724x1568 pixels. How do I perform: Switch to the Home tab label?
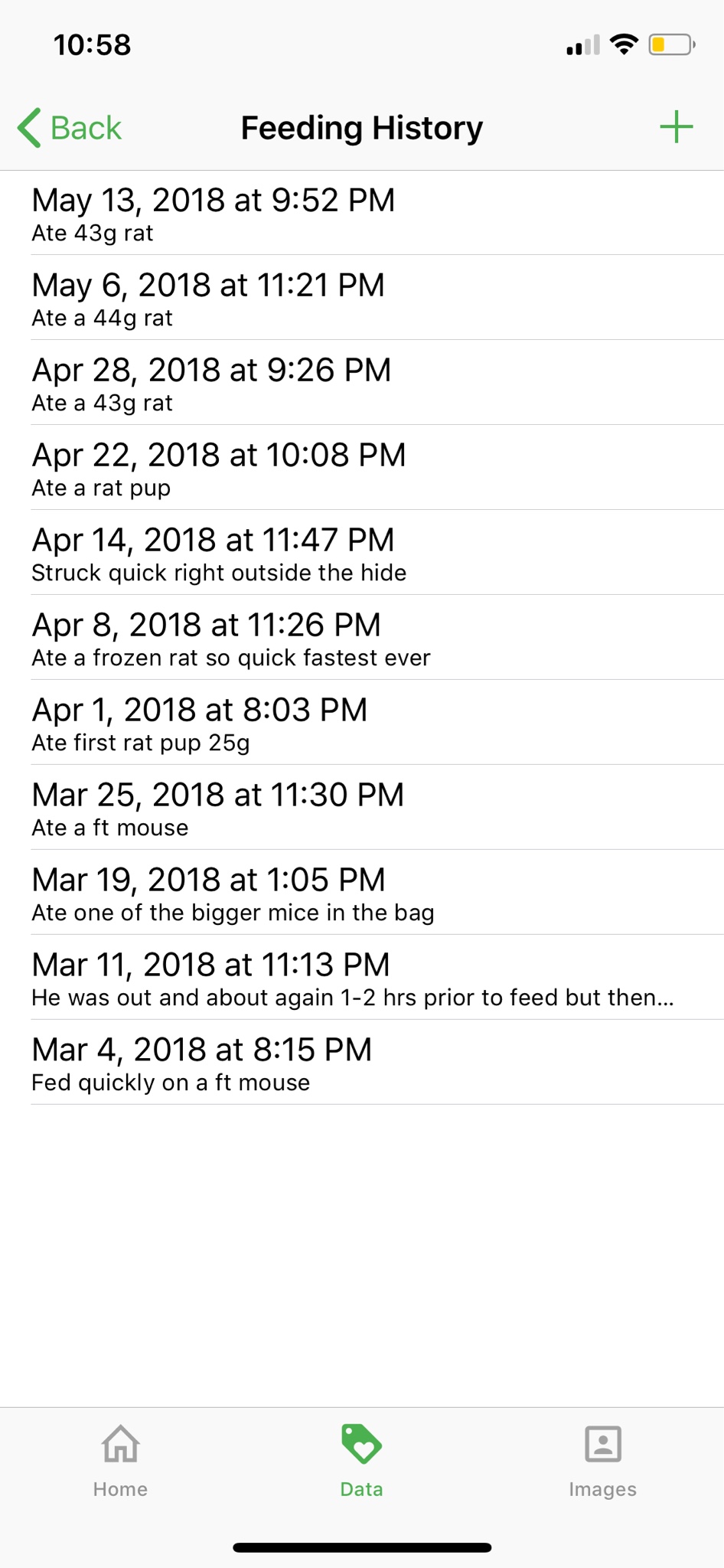120,1489
